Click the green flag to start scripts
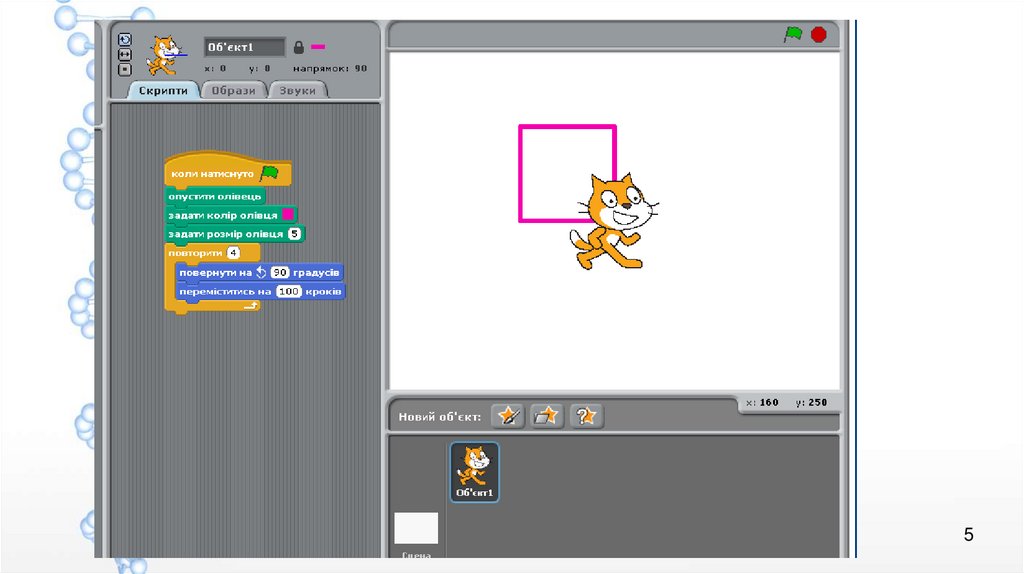This screenshot has height=574, width=1024. click(x=793, y=34)
